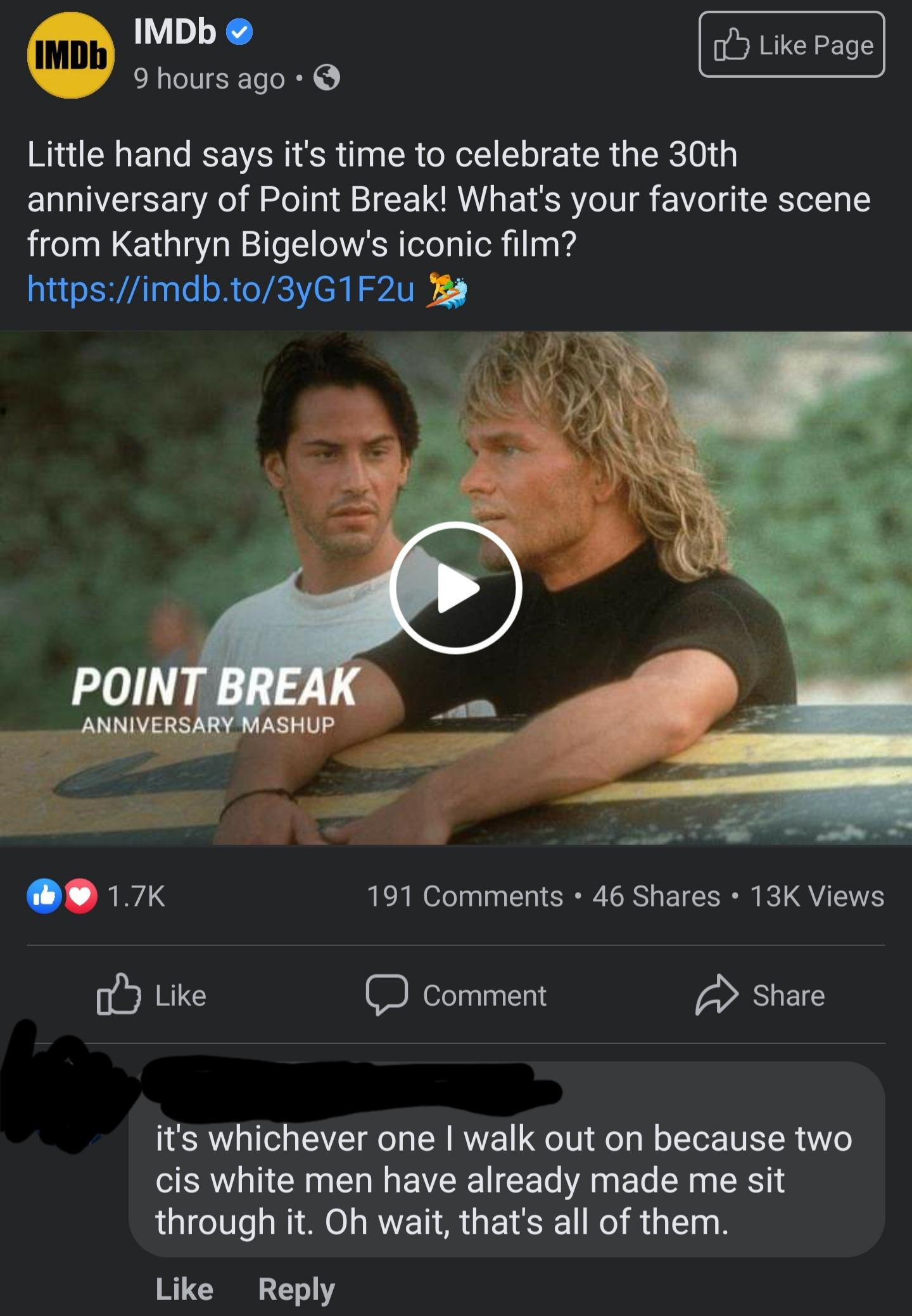Share the IMDb post

pos(760,996)
